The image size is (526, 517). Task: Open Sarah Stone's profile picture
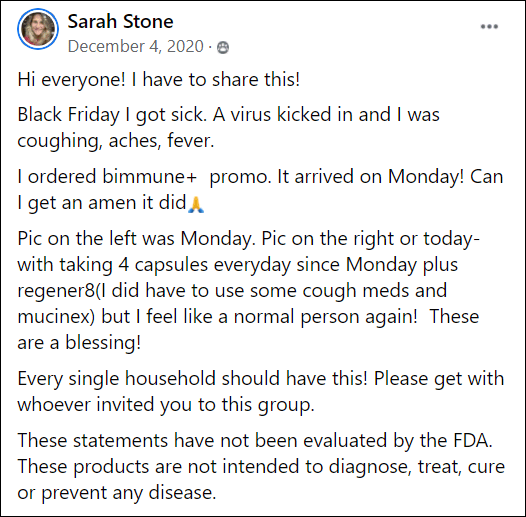tap(38, 29)
